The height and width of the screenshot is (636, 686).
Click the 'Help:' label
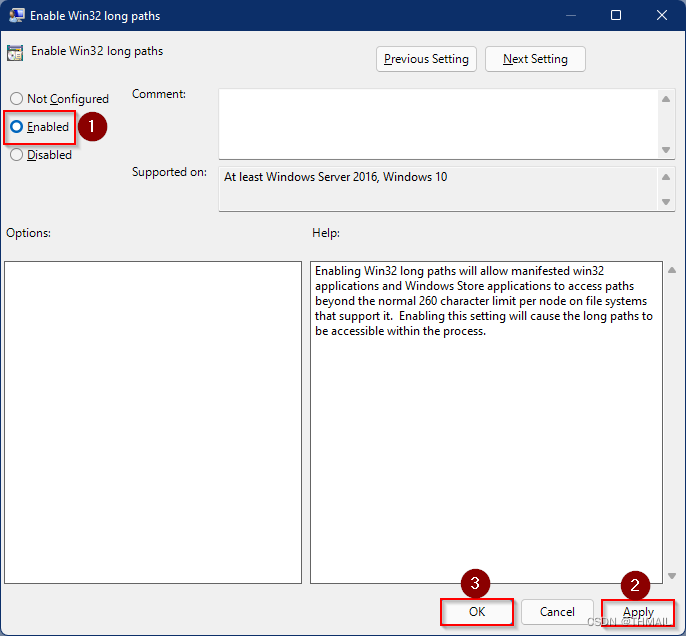tap(326, 233)
